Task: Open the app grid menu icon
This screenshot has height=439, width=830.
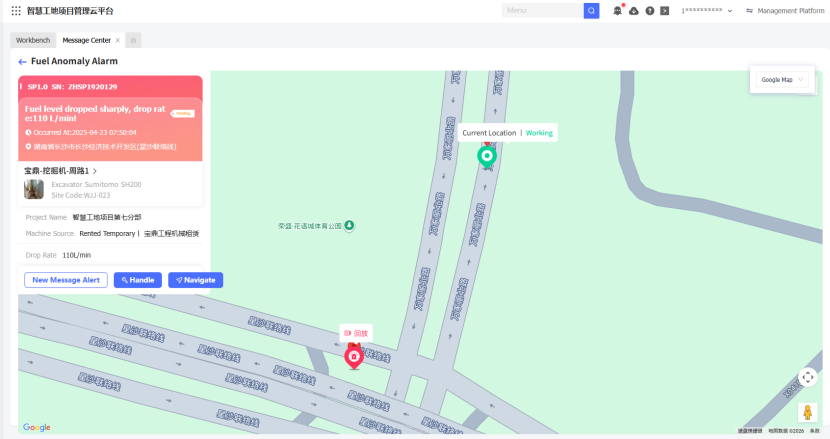Action: [16, 11]
